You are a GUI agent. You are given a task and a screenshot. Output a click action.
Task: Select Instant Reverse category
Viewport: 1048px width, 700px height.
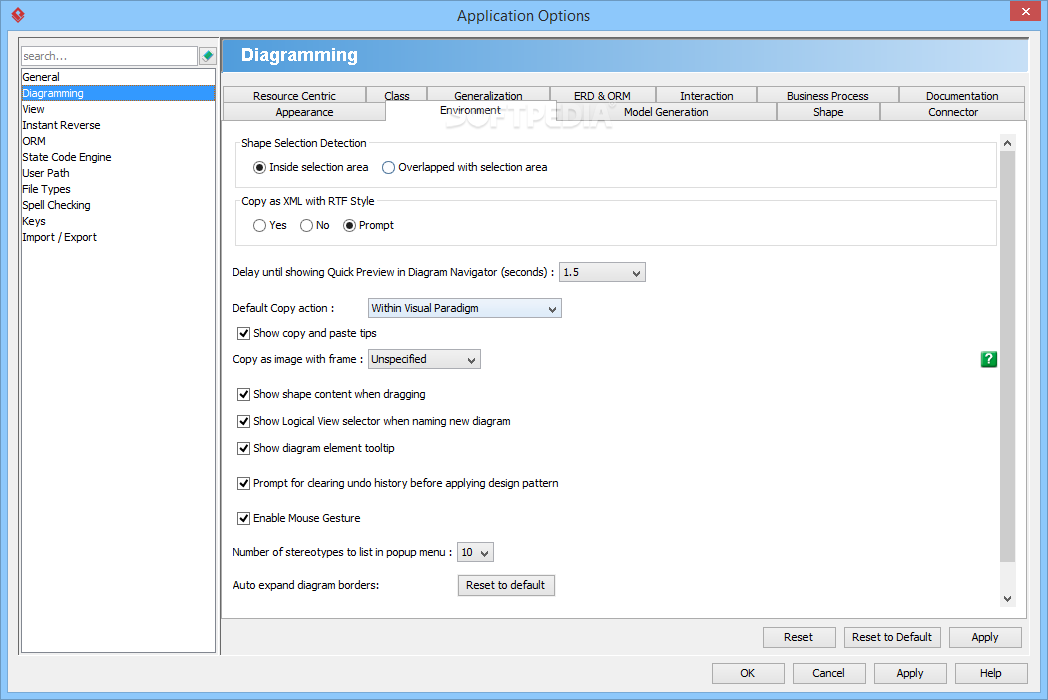click(118, 125)
